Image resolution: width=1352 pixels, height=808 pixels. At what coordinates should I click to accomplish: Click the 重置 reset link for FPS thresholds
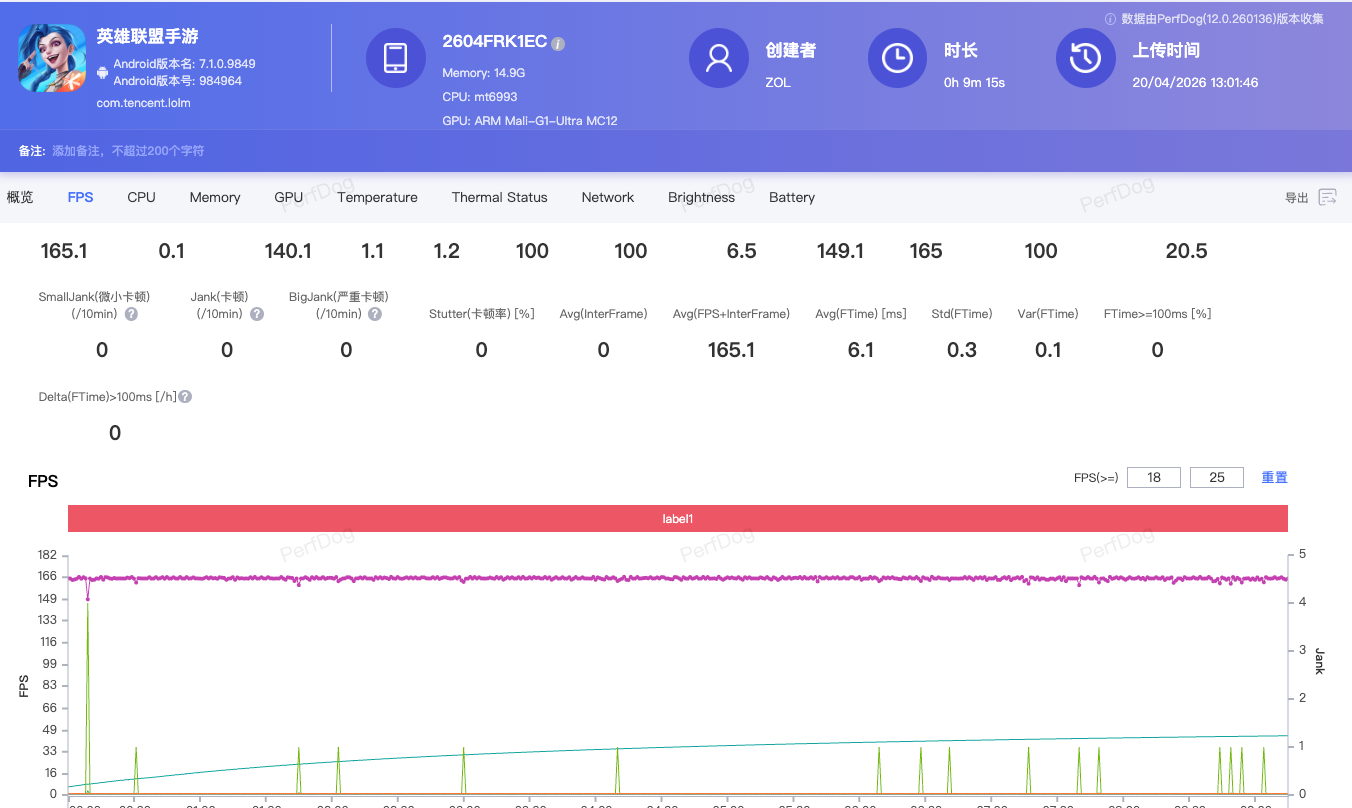click(x=1274, y=477)
